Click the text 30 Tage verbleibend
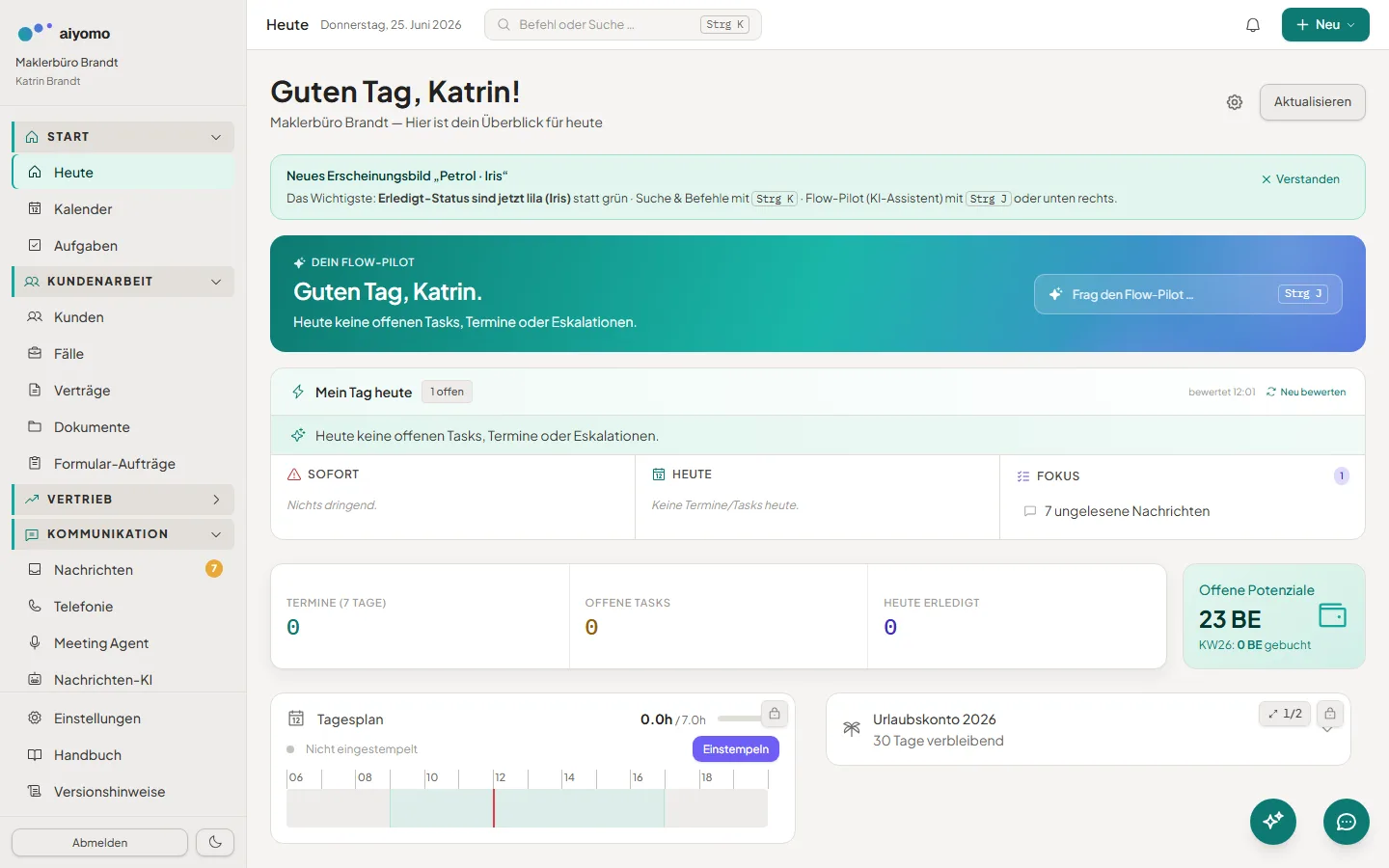Viewport: 1389px width, 868px height. (x=938, y=741)
